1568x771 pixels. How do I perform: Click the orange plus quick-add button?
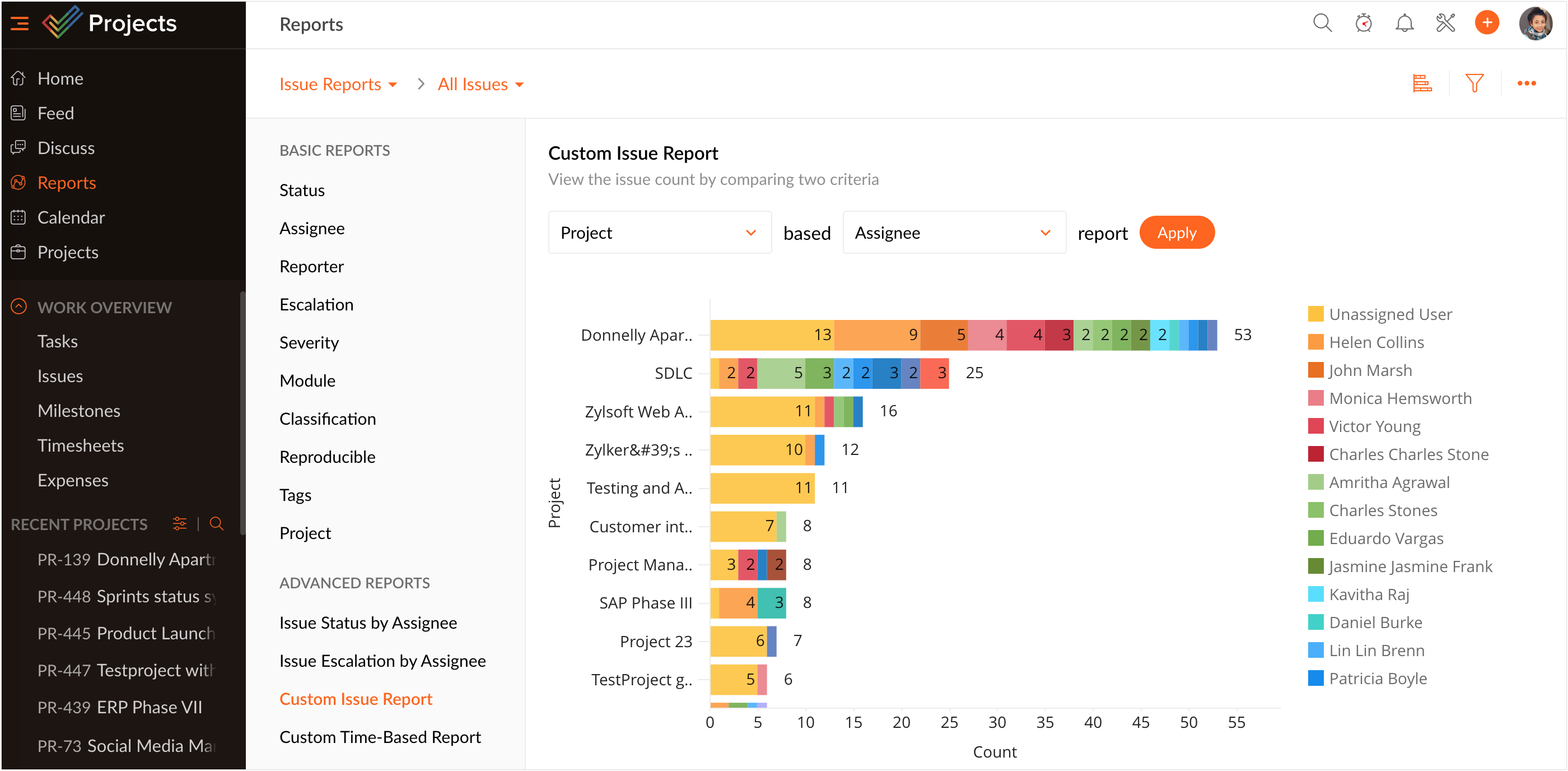1486,24
